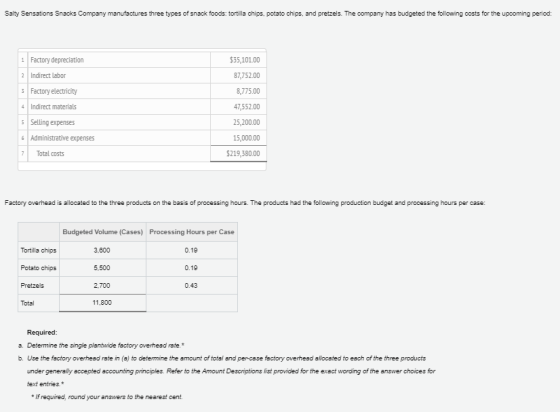Viewport: 560px width, 412px height.
Task: Click the Pretzels row label
Action: (32, 286)
